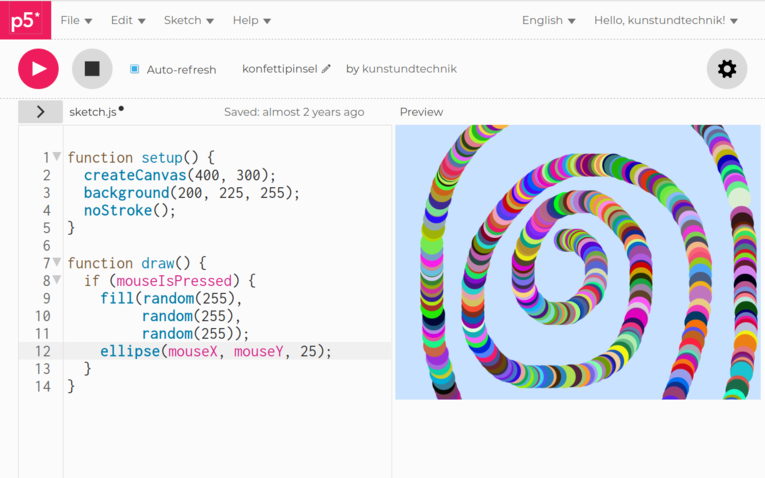Open editor settings via gear icon
The width and height of the screenshot is (765, 478).
coord(727,69)
